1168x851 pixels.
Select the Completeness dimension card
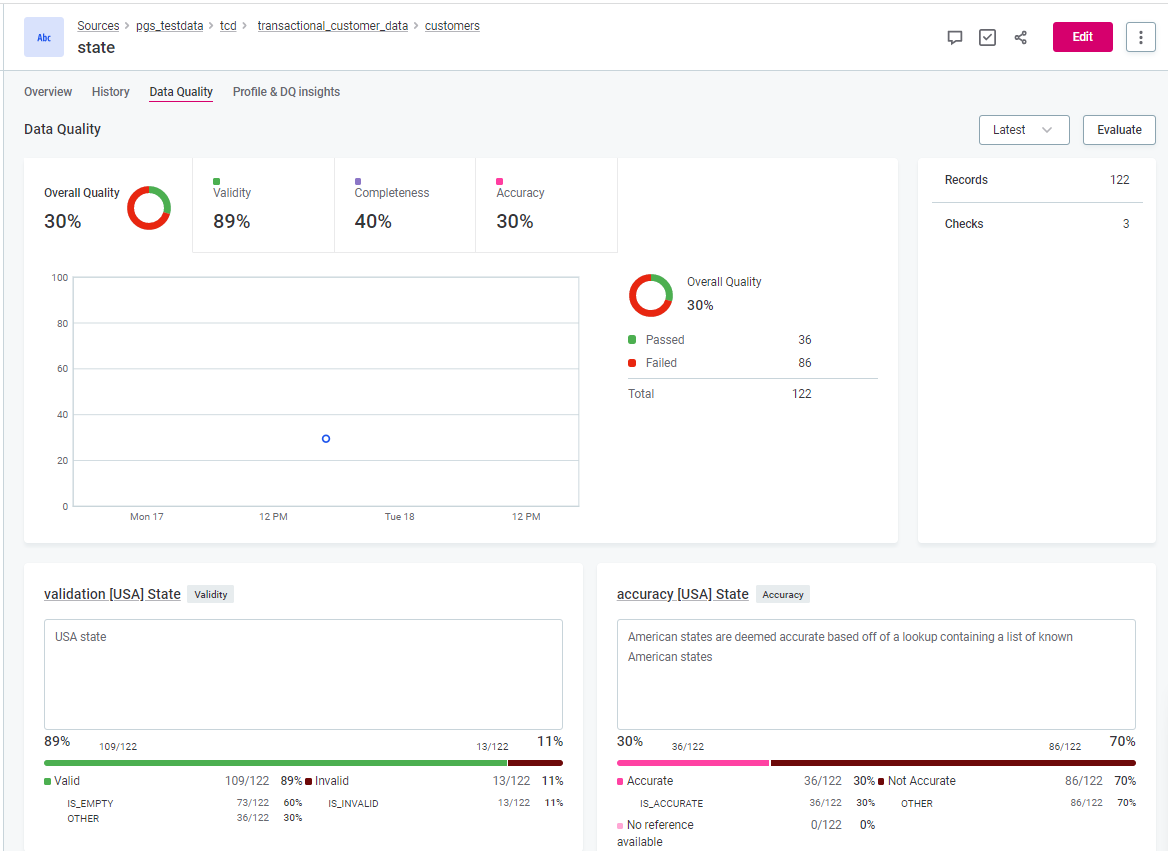(x=404, y=206)
